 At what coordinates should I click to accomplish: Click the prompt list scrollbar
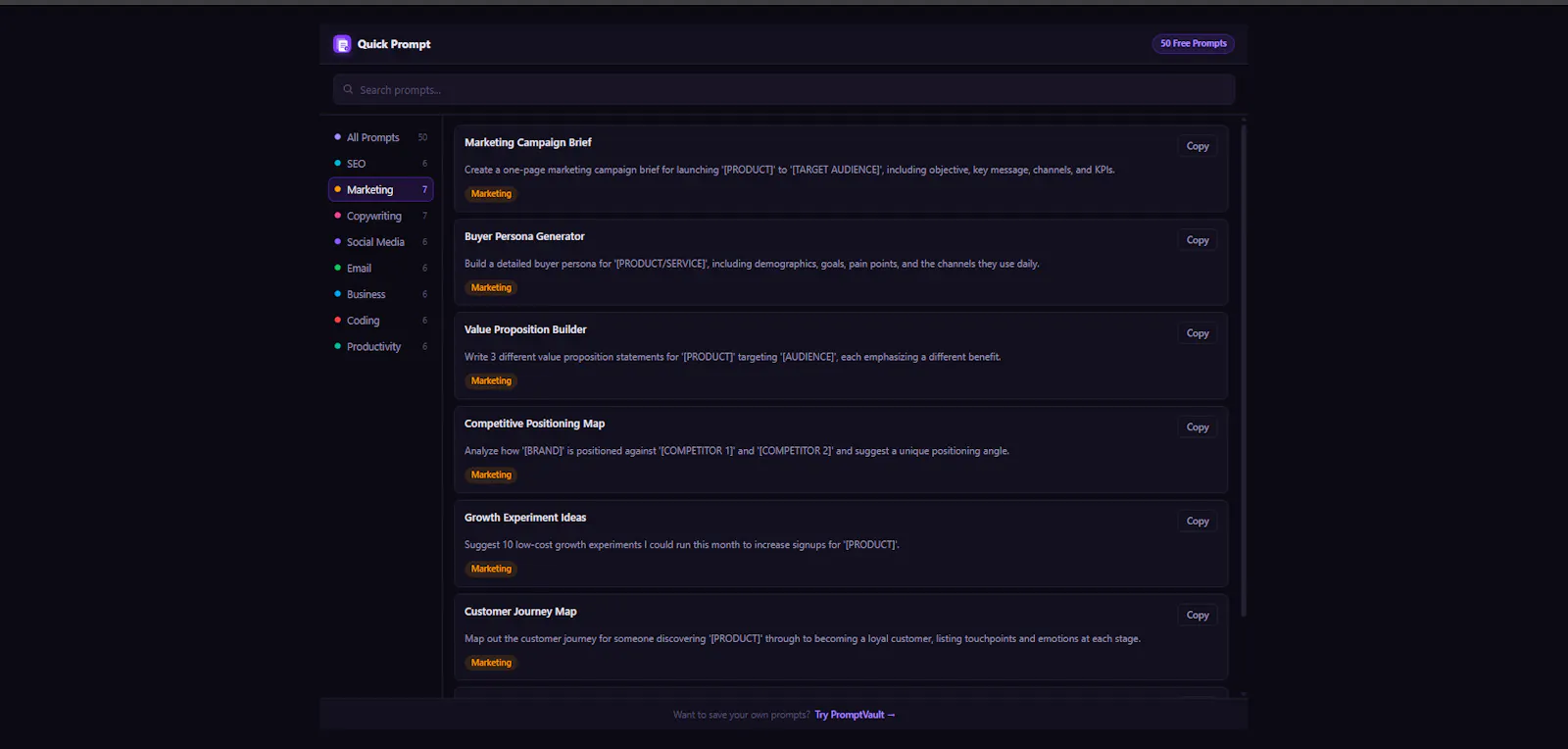1244,370
